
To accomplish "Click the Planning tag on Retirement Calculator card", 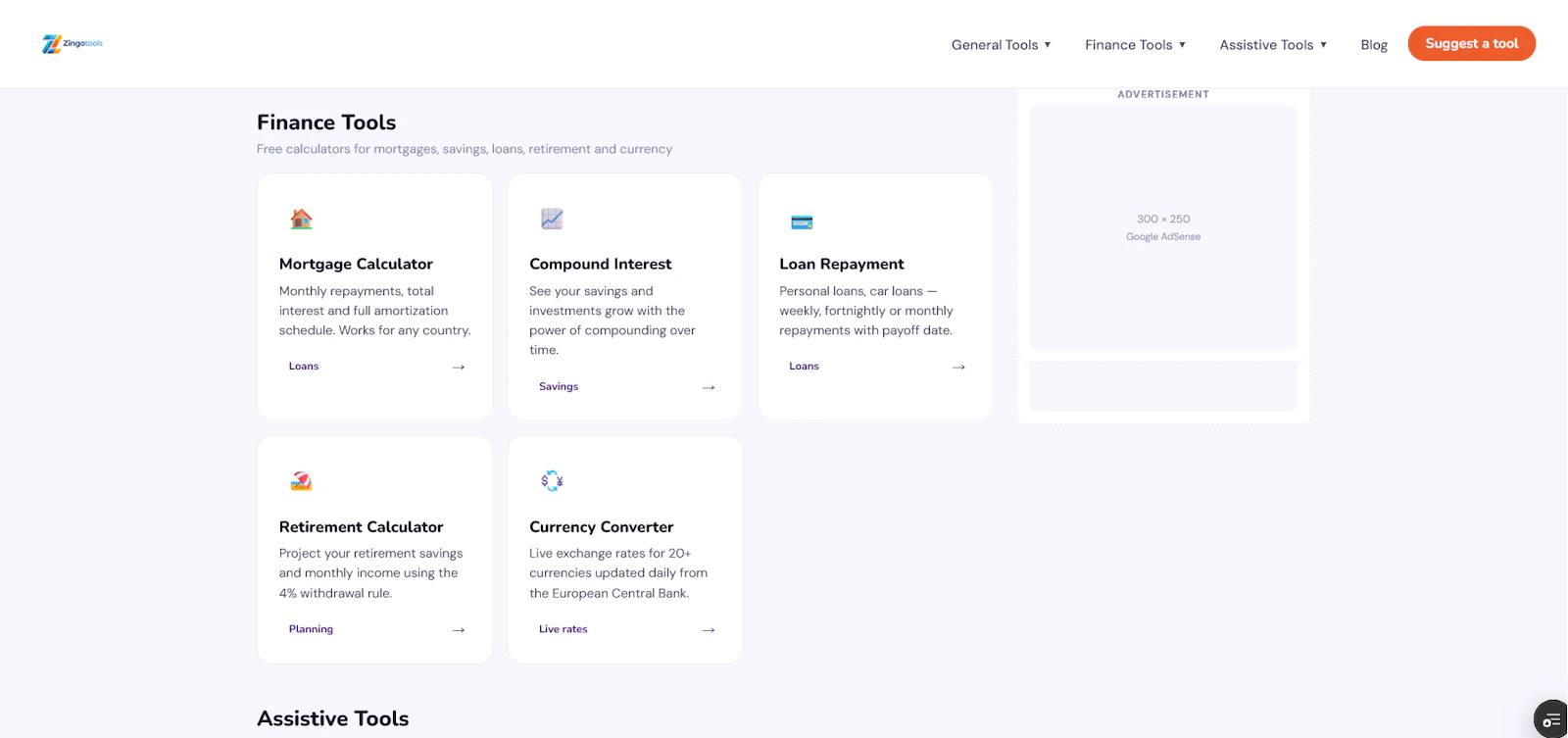I will (311, 628).
